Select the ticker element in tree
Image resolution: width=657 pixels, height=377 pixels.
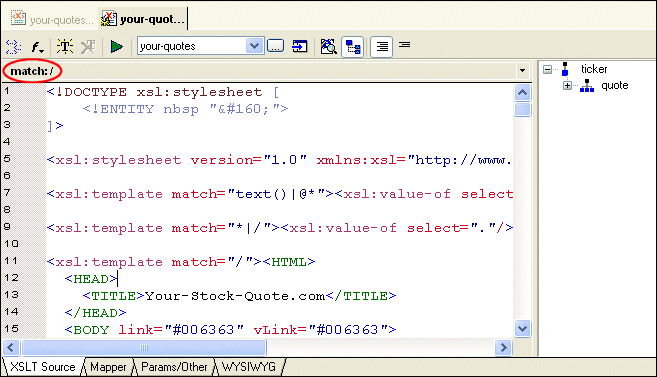594,69
